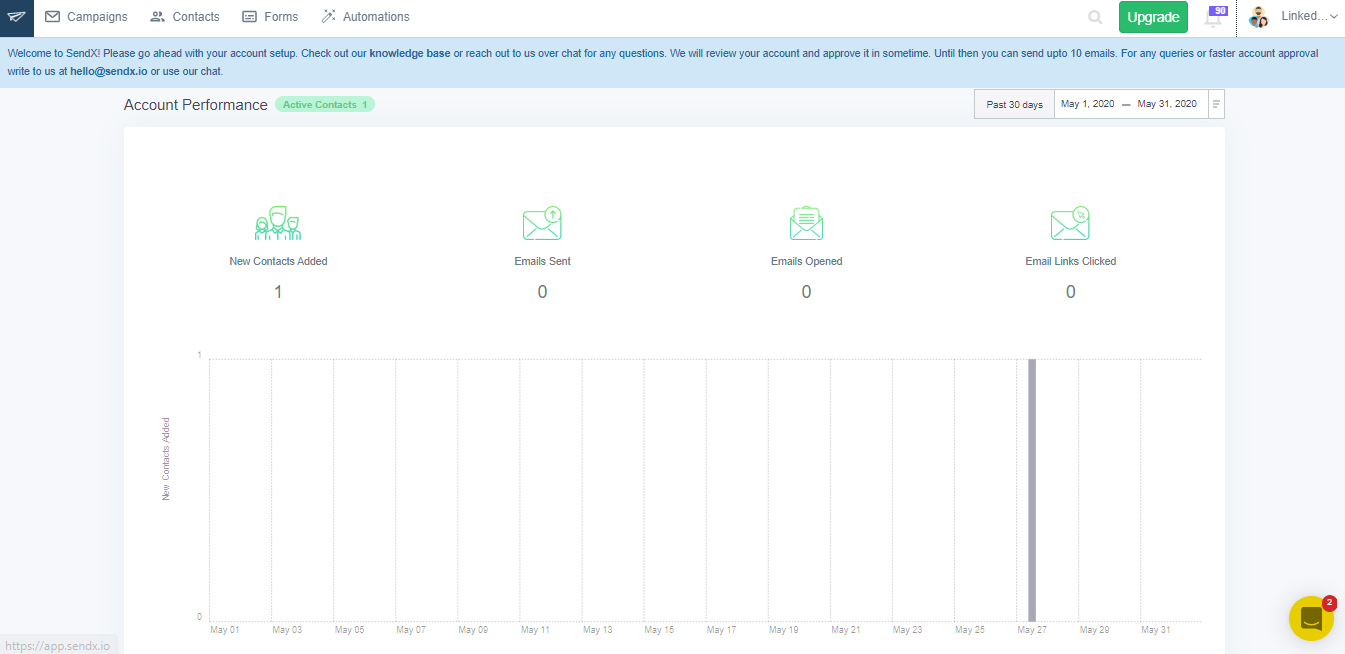Click the New Contacts Added icon

(x=278, y=223)
